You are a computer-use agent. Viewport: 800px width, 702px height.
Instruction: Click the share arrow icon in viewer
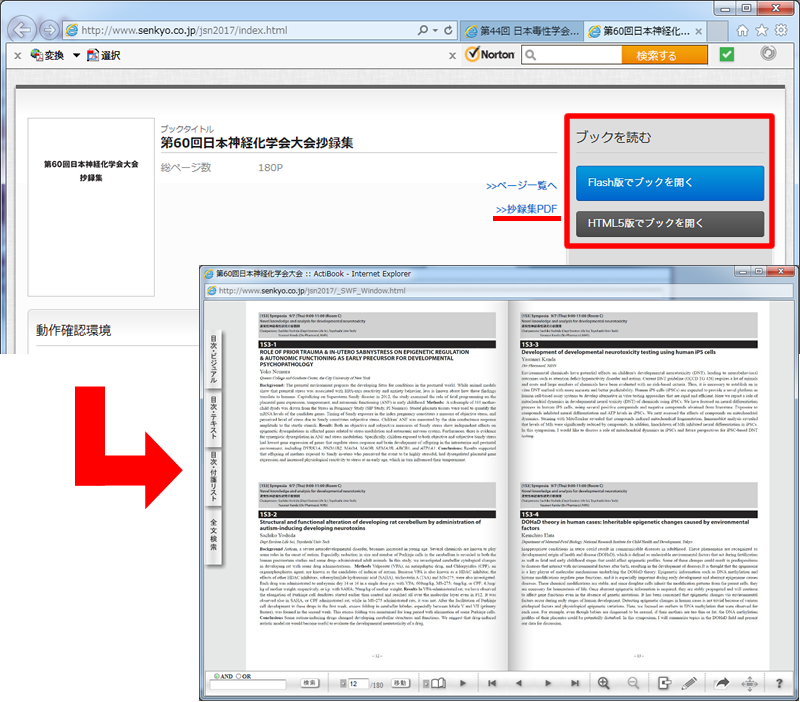[x=722, y=683]
